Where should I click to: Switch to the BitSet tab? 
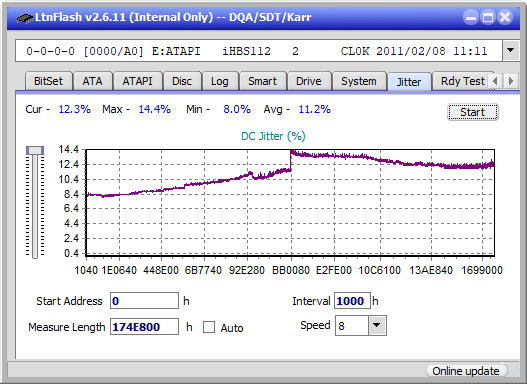point(48,81)
